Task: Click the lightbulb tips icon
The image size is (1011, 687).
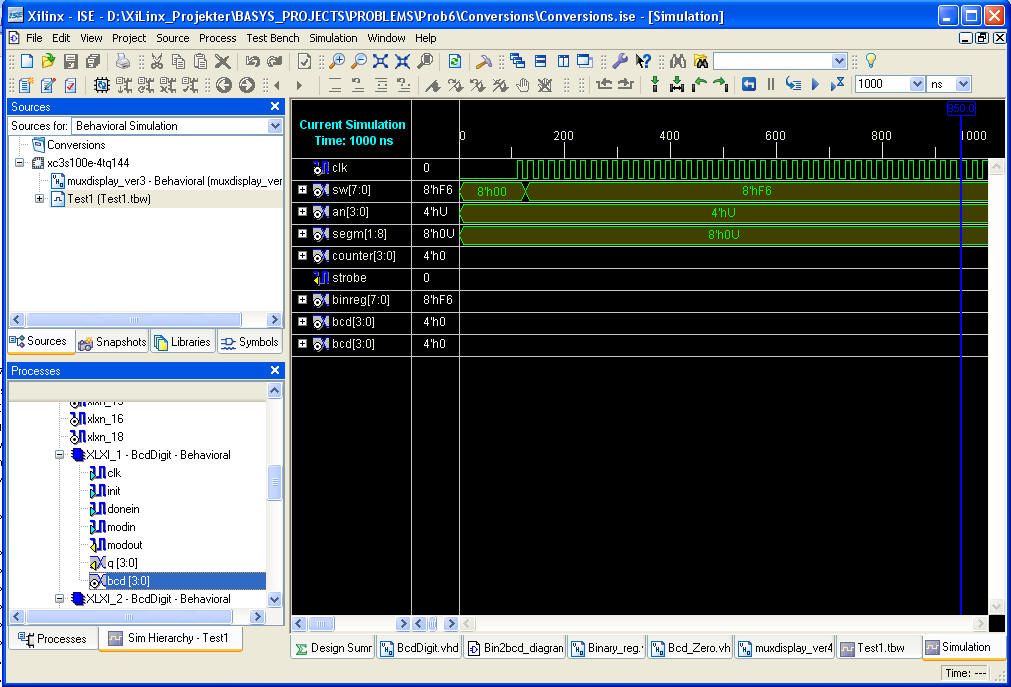Action: [871, 61]
